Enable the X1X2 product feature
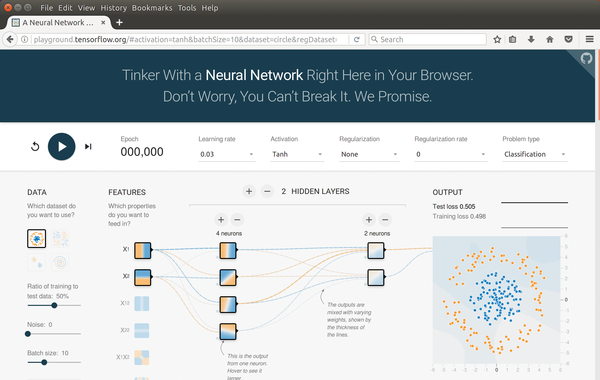The width and height of the screenshot is (600, 380). click(142, 357)
